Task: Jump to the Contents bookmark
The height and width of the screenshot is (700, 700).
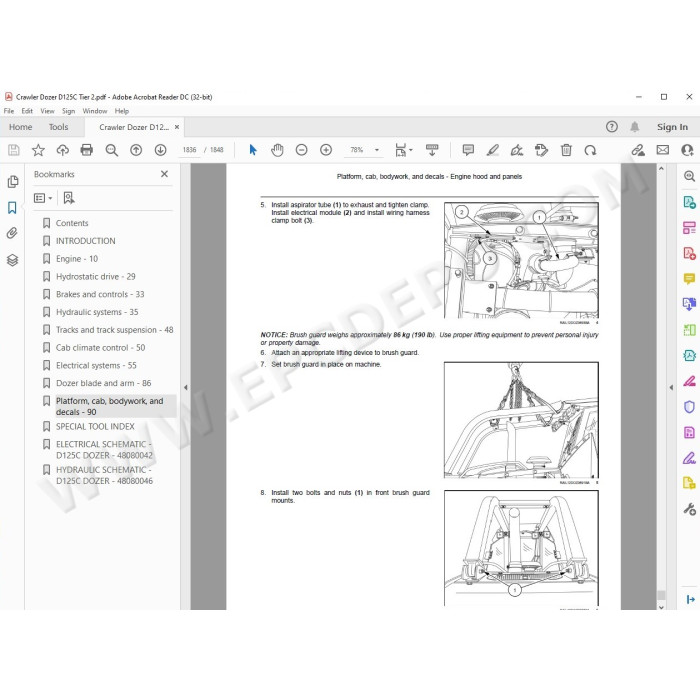Action: click(72, 223)
